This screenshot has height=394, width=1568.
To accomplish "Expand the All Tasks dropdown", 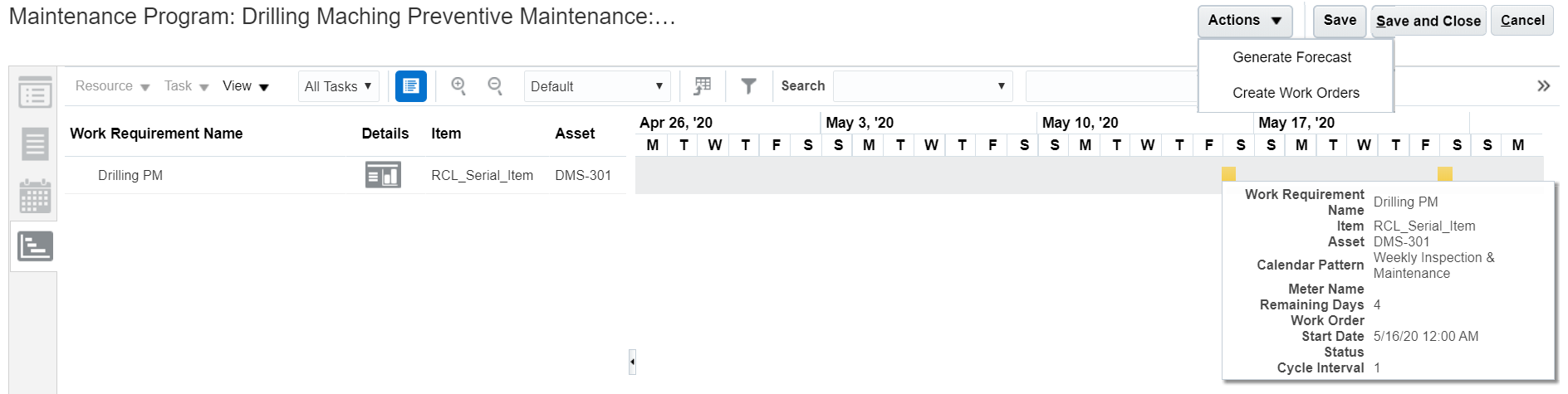I will click(338, 86).
